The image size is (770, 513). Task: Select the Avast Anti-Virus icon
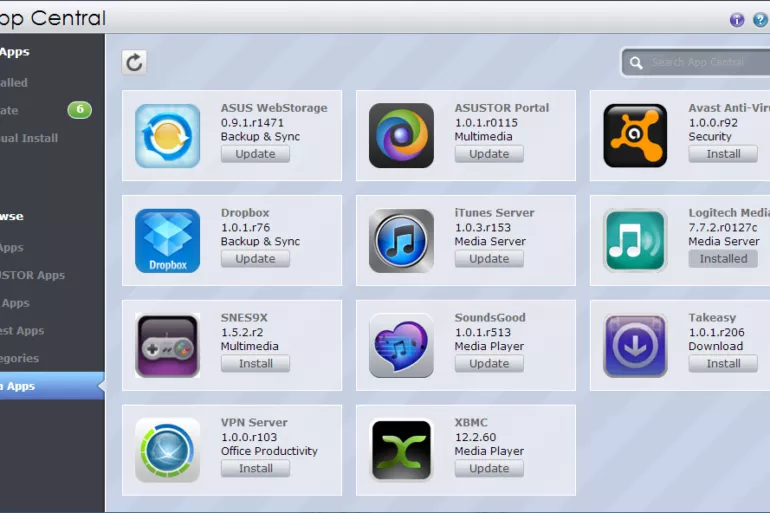pos(635,136)
